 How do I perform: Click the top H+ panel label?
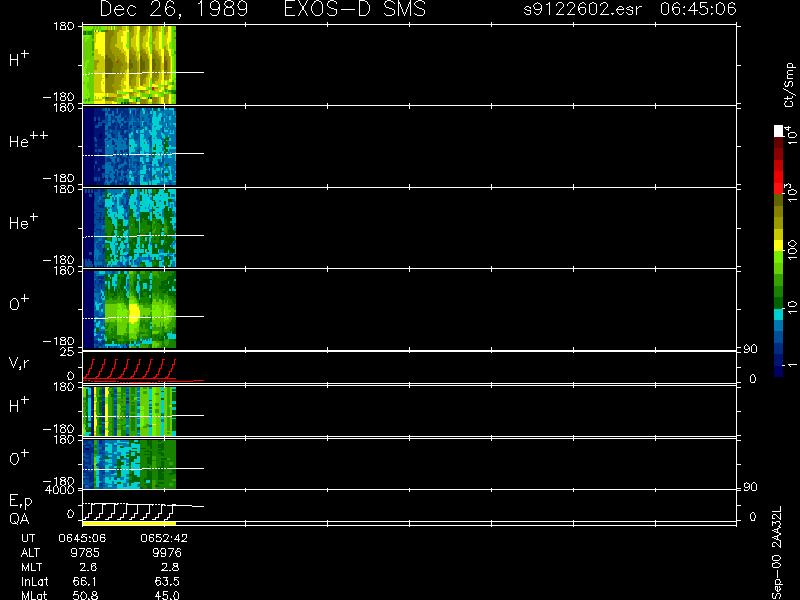[x=19, y=59]
